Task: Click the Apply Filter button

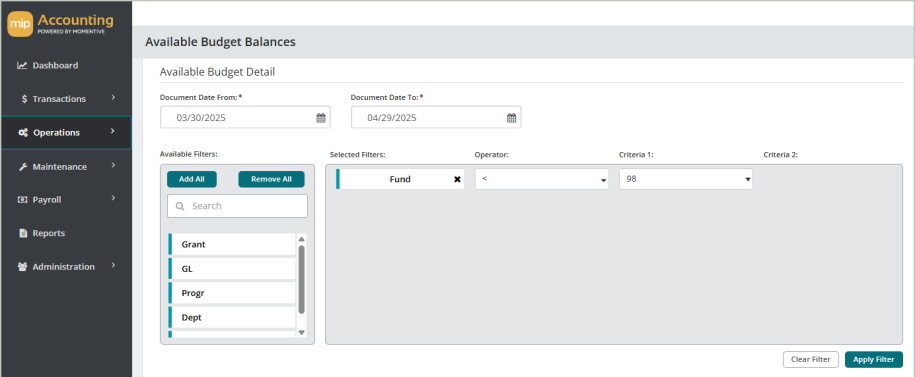Action: point(874,359)
